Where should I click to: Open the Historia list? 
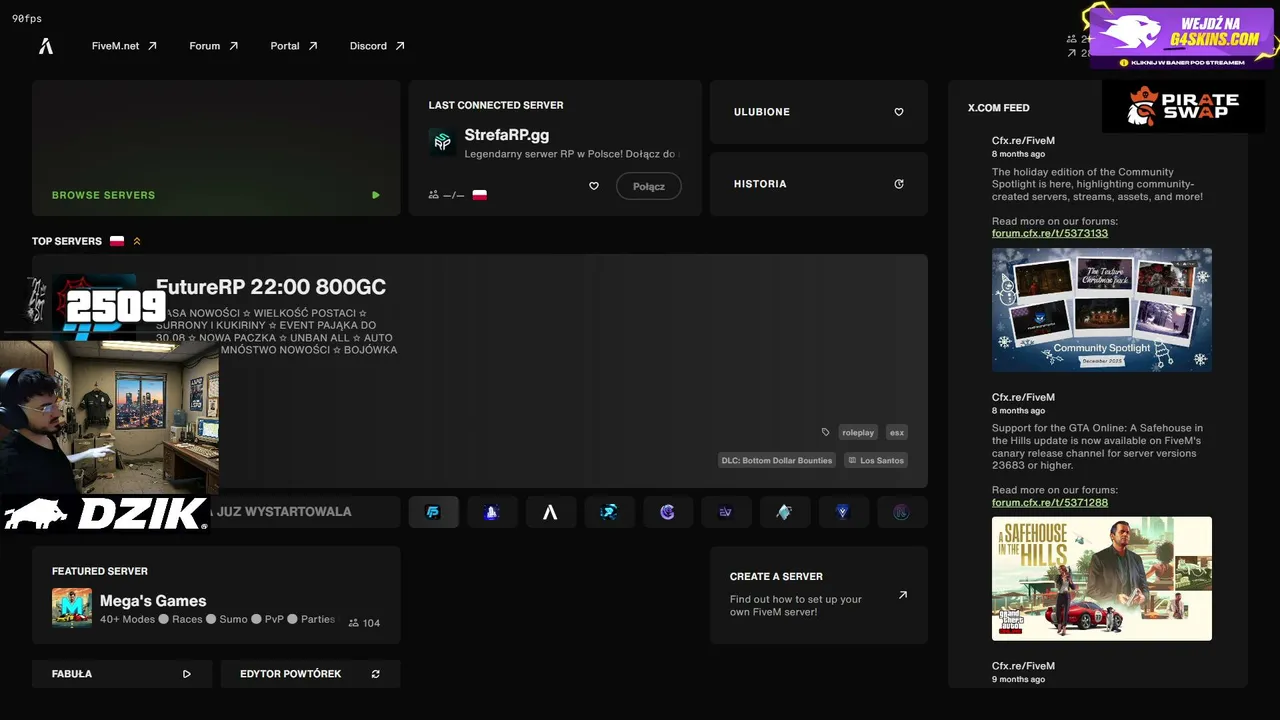coord(819,184)
